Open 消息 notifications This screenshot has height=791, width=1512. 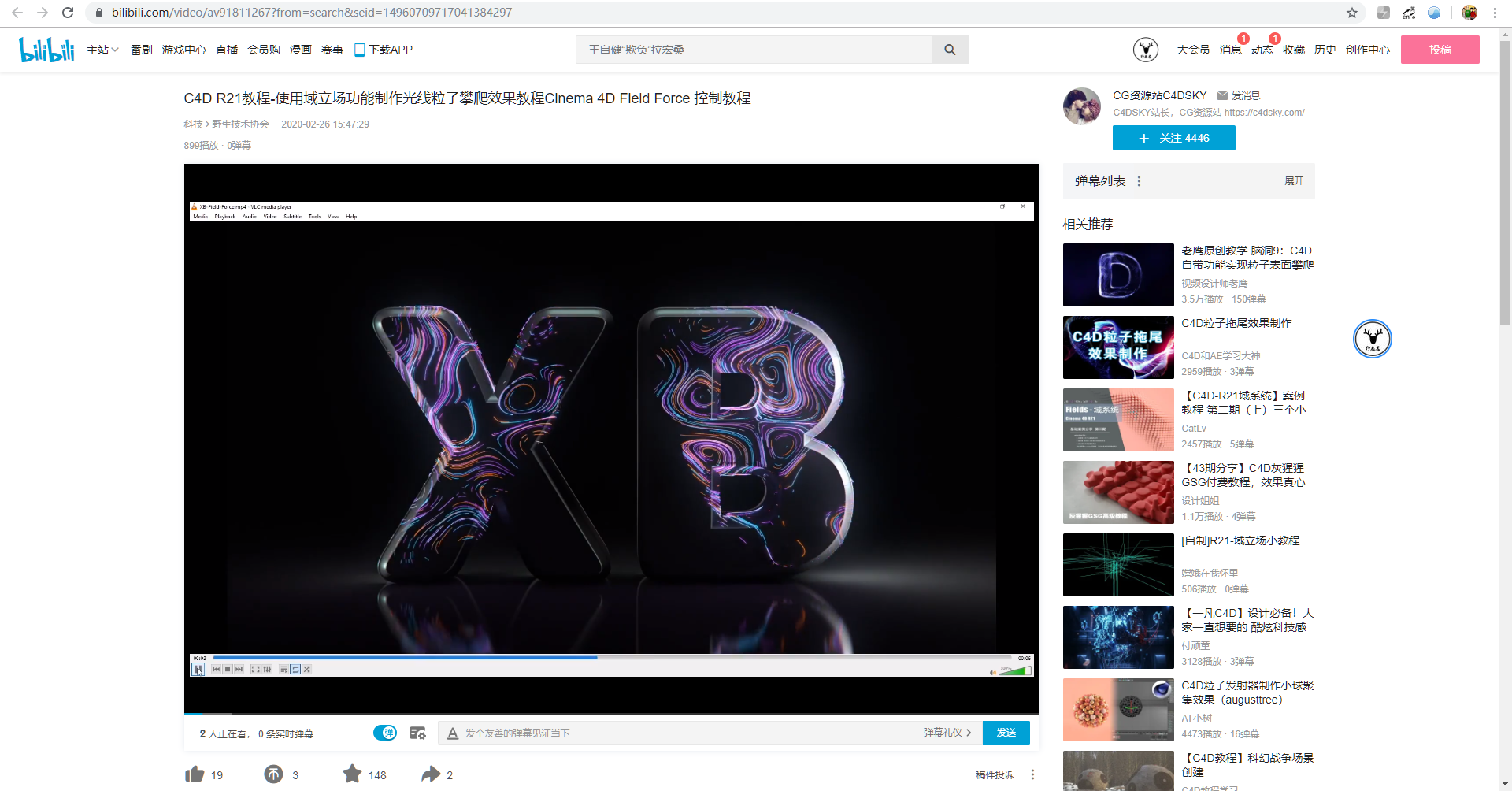(1230, 50)
